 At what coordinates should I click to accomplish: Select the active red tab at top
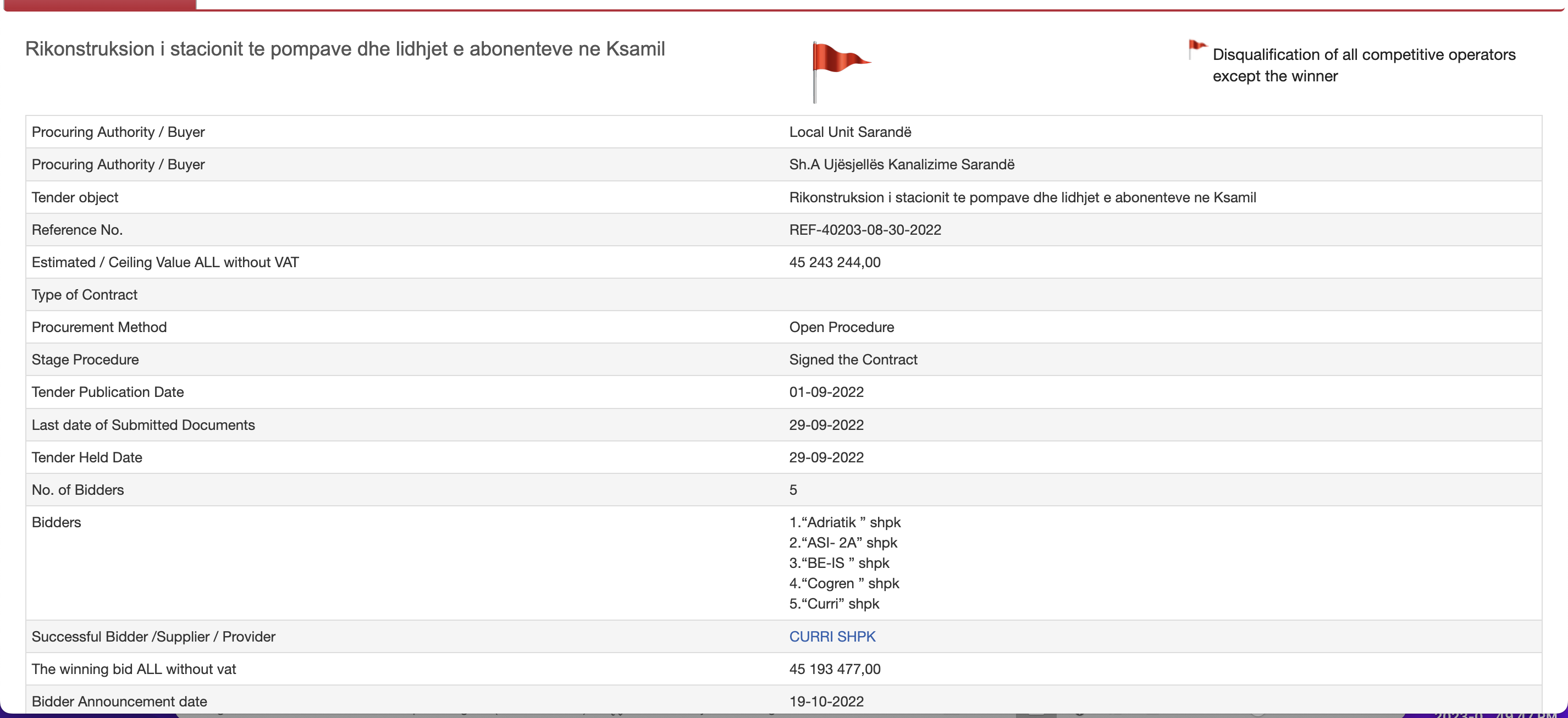pyautogui.click(x=100, y=5)
